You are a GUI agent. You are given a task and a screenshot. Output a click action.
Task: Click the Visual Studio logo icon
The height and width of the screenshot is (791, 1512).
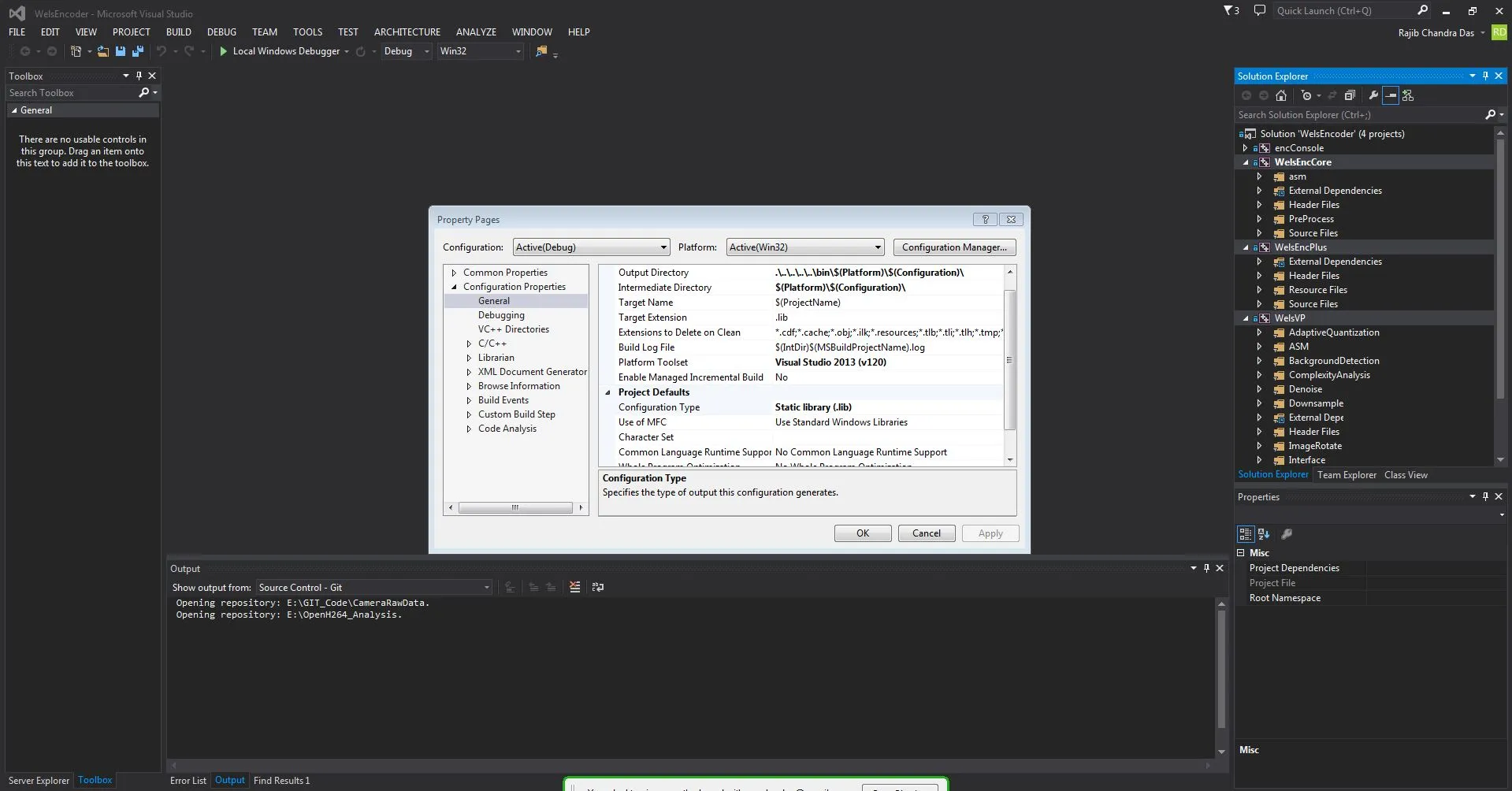tap(17, 13)
